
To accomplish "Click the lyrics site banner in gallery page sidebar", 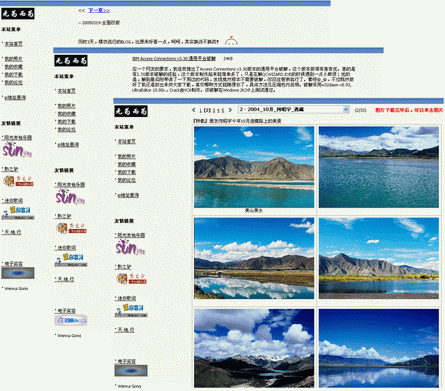I will click(x=131, y=310).
